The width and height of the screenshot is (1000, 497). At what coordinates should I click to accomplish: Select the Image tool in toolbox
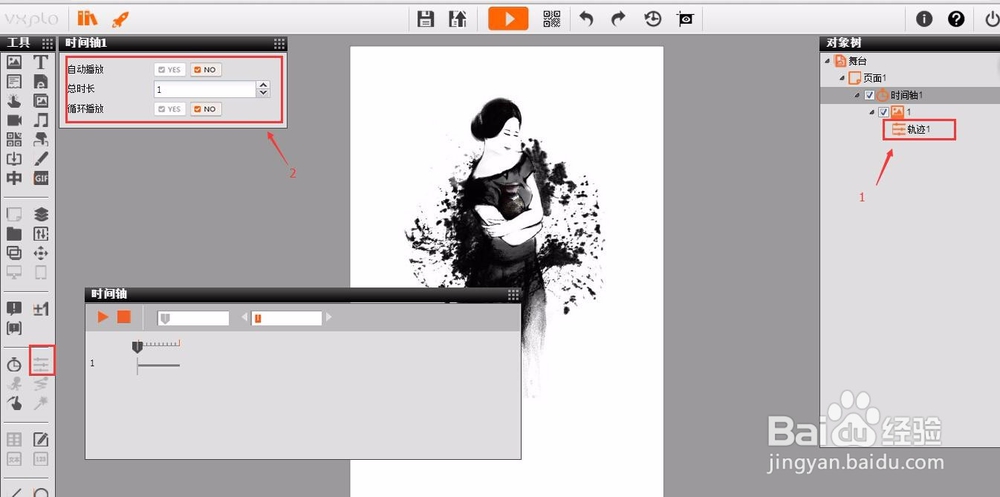[x=14, y=63]
